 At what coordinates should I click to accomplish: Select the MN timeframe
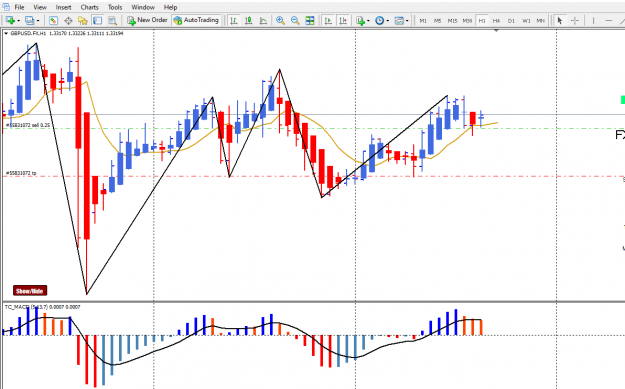click(540, 20)
